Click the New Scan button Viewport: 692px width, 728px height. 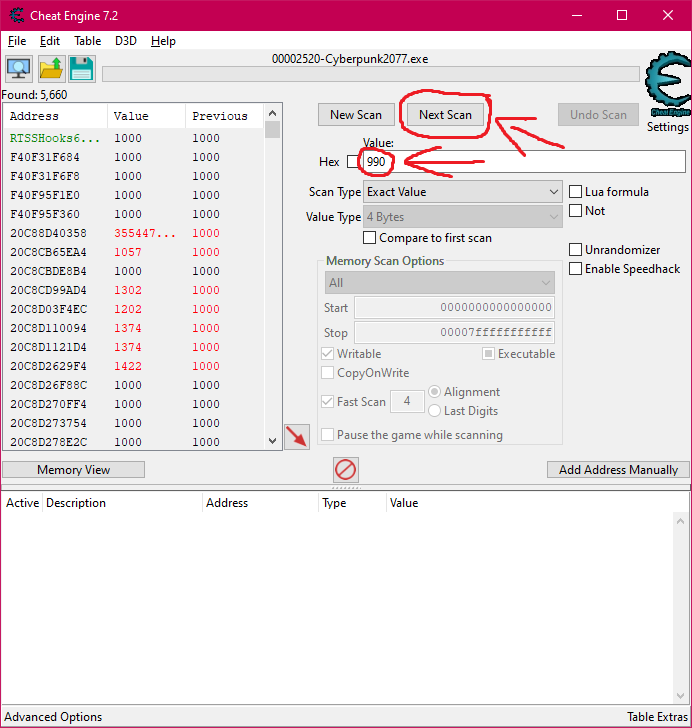tap(356, 115)
